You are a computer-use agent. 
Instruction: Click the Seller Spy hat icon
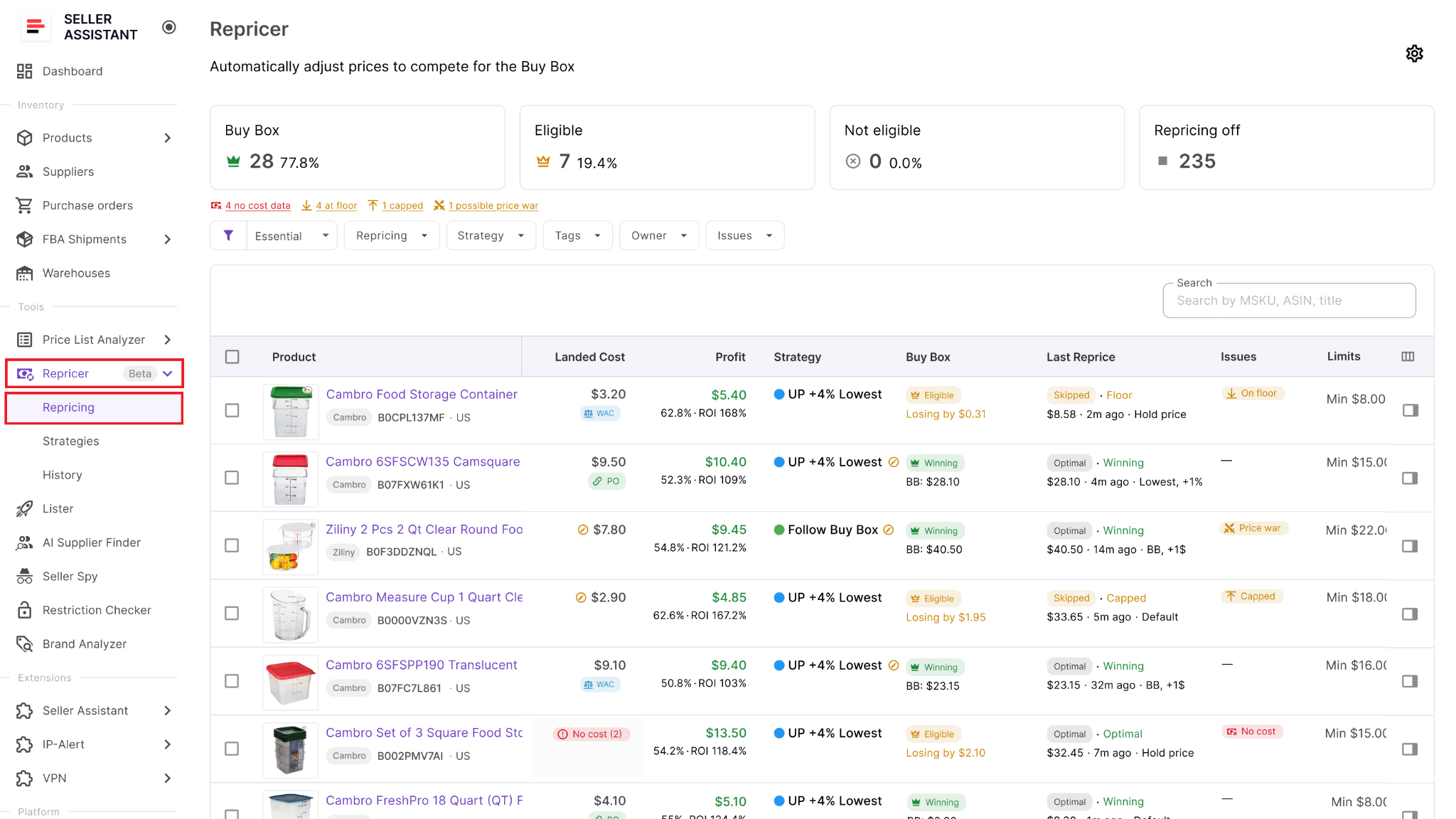pyautogui.click(x=25, y=576)
